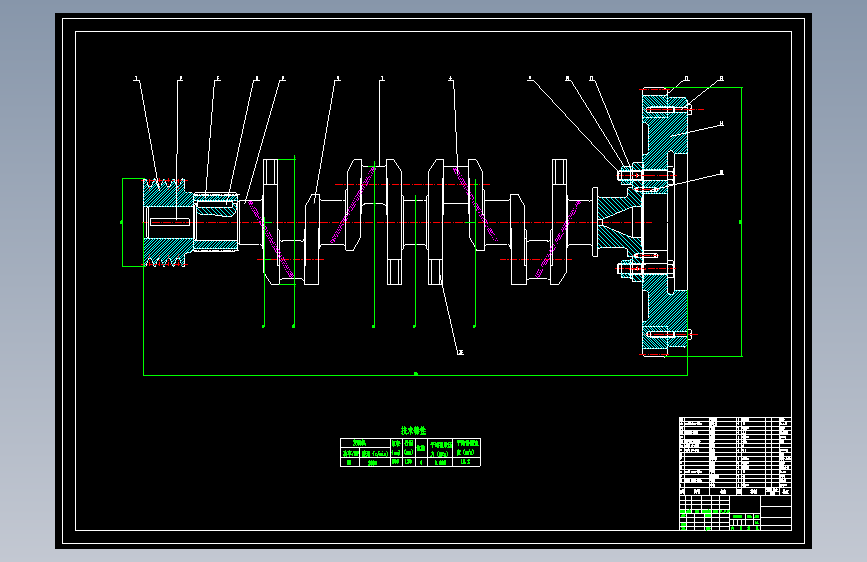Image resolution: width=867 pixels, height=562 pixels.
Task: Click the green technical characteristics heading above the table
Action: [x=413, y=430]
